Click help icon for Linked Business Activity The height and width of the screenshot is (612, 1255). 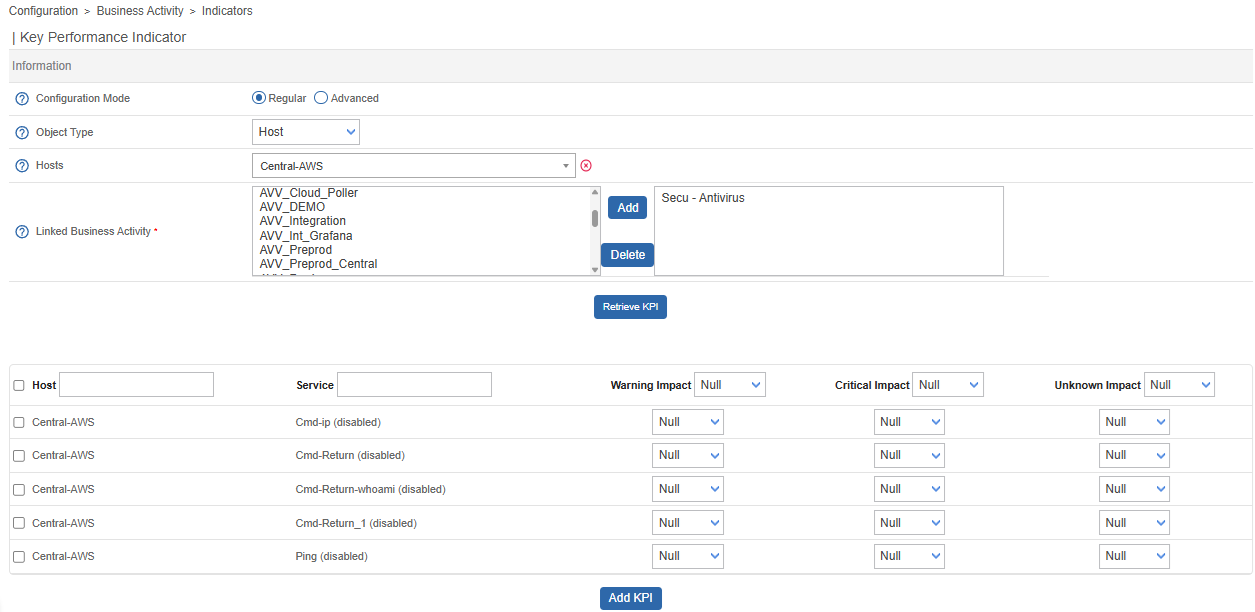(x=22, y=232)
